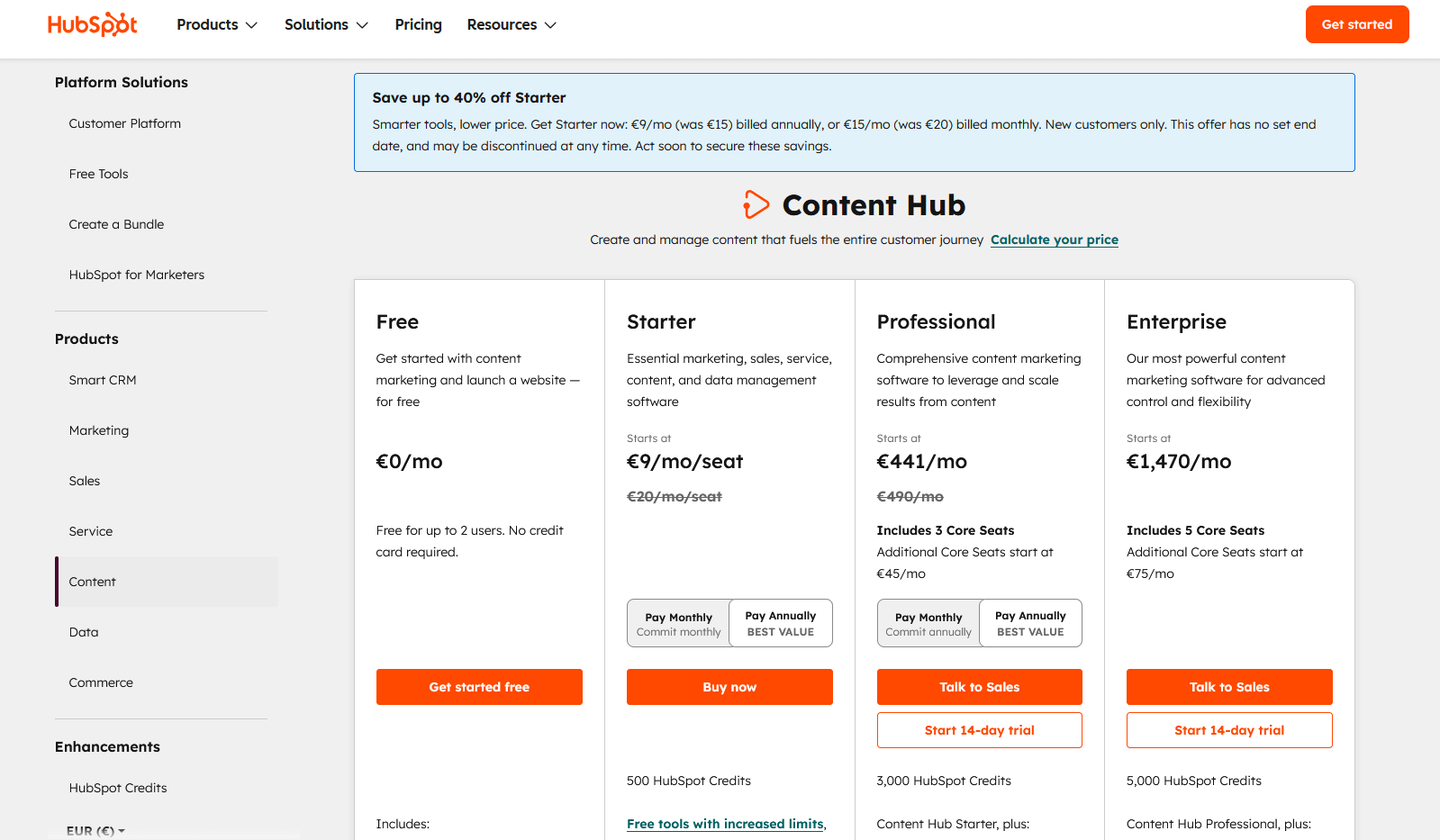Open HubSpot for Marketers in sidebar
The image size is (1440, 840).
(x=137, y=275)
